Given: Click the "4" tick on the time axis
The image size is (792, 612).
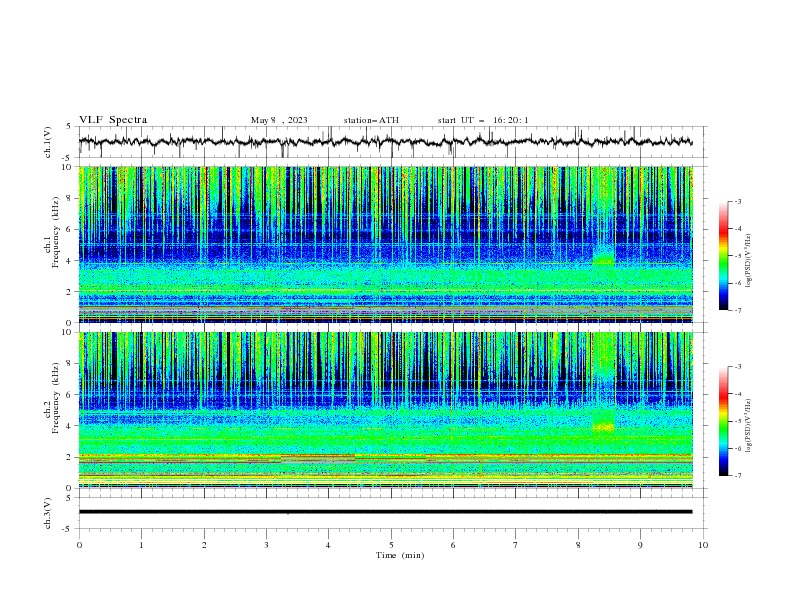Looking at the screenshot, I should tap(328, 545).
